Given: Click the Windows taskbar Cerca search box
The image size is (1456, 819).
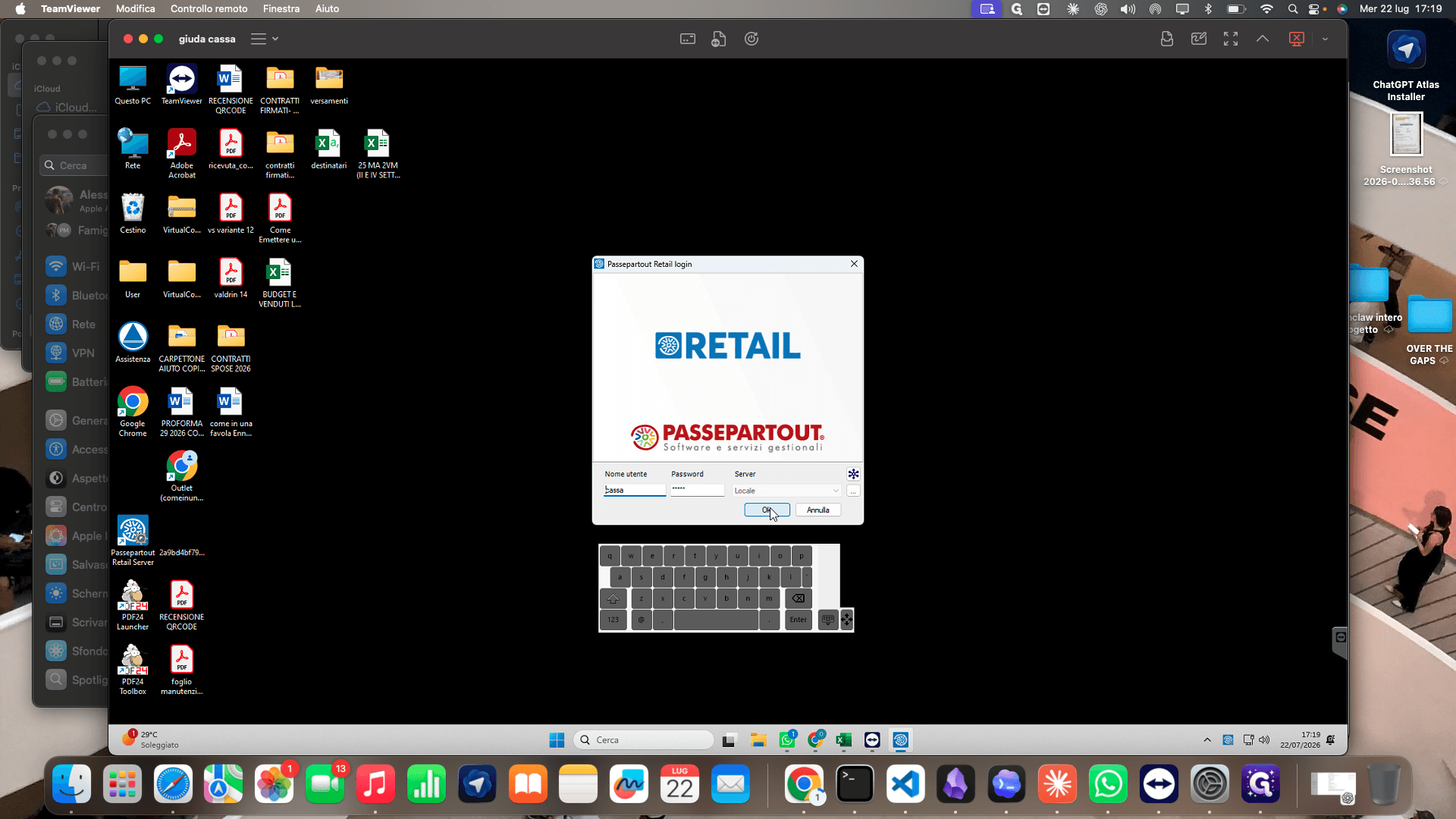Looking at the screenshot, I should (644, 740).
